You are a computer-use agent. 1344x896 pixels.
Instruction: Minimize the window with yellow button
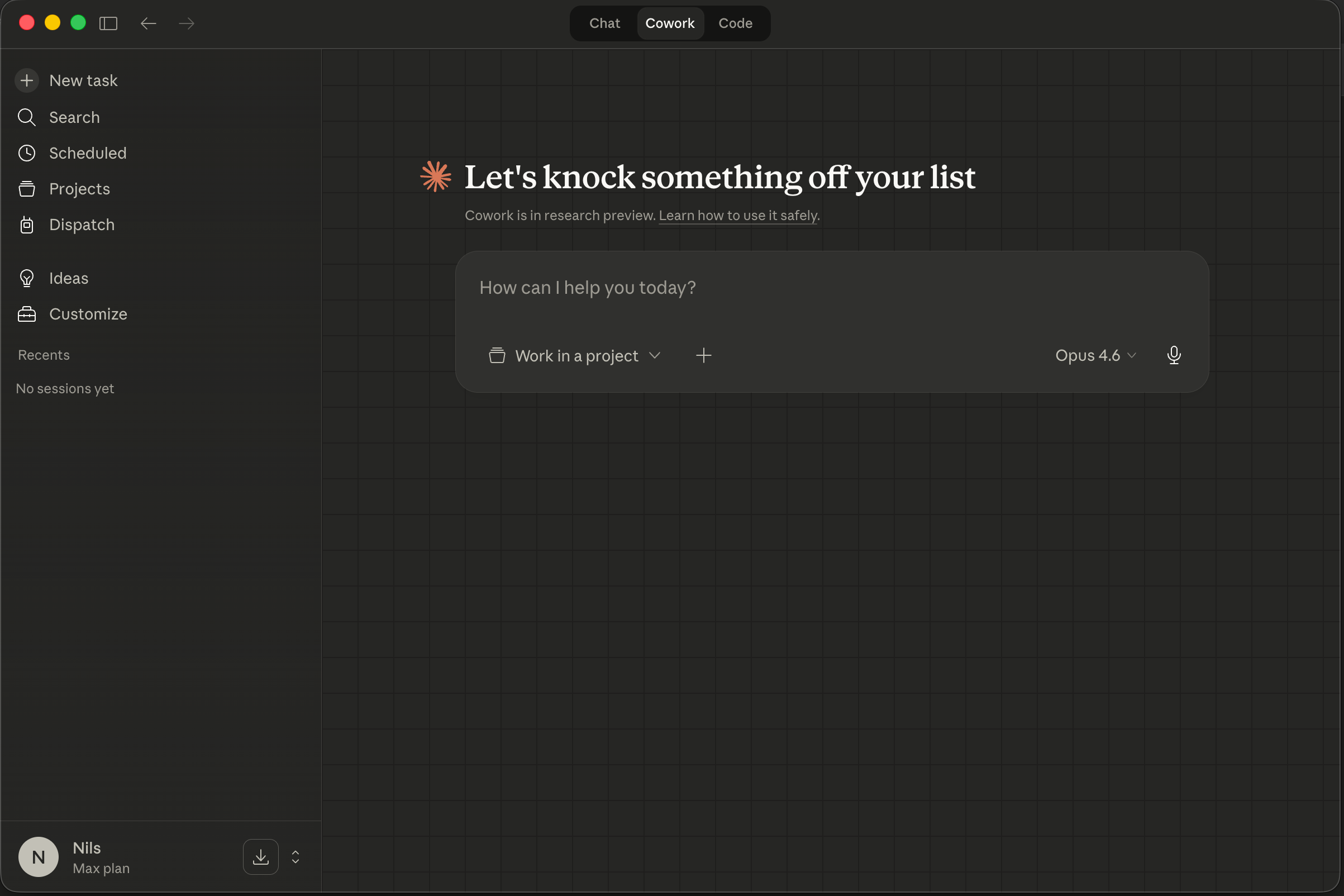click(x=53, y=23)
